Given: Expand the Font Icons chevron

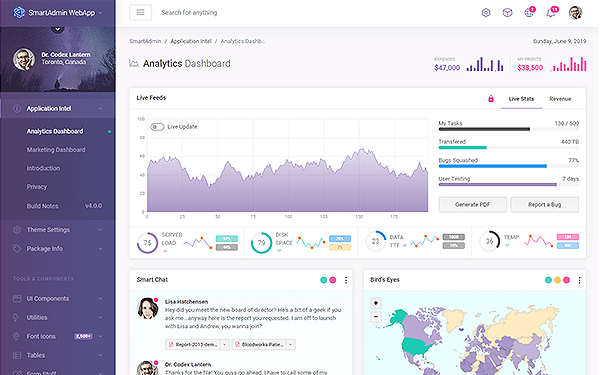Looking at the screenshot, I should point(100,336).
